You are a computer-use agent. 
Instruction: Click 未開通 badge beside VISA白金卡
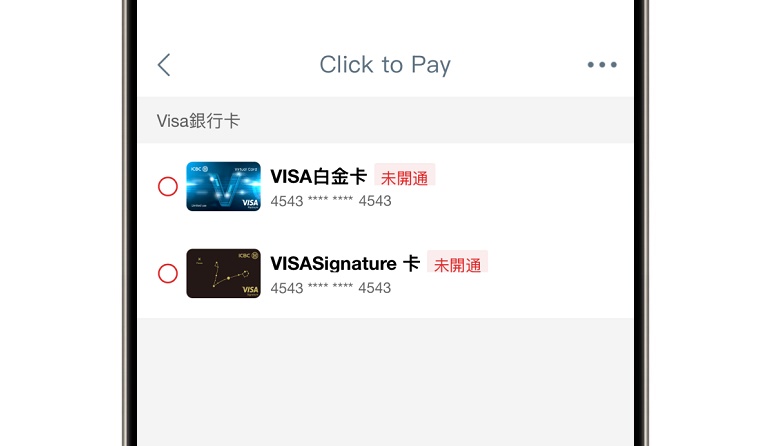(405, 177)
